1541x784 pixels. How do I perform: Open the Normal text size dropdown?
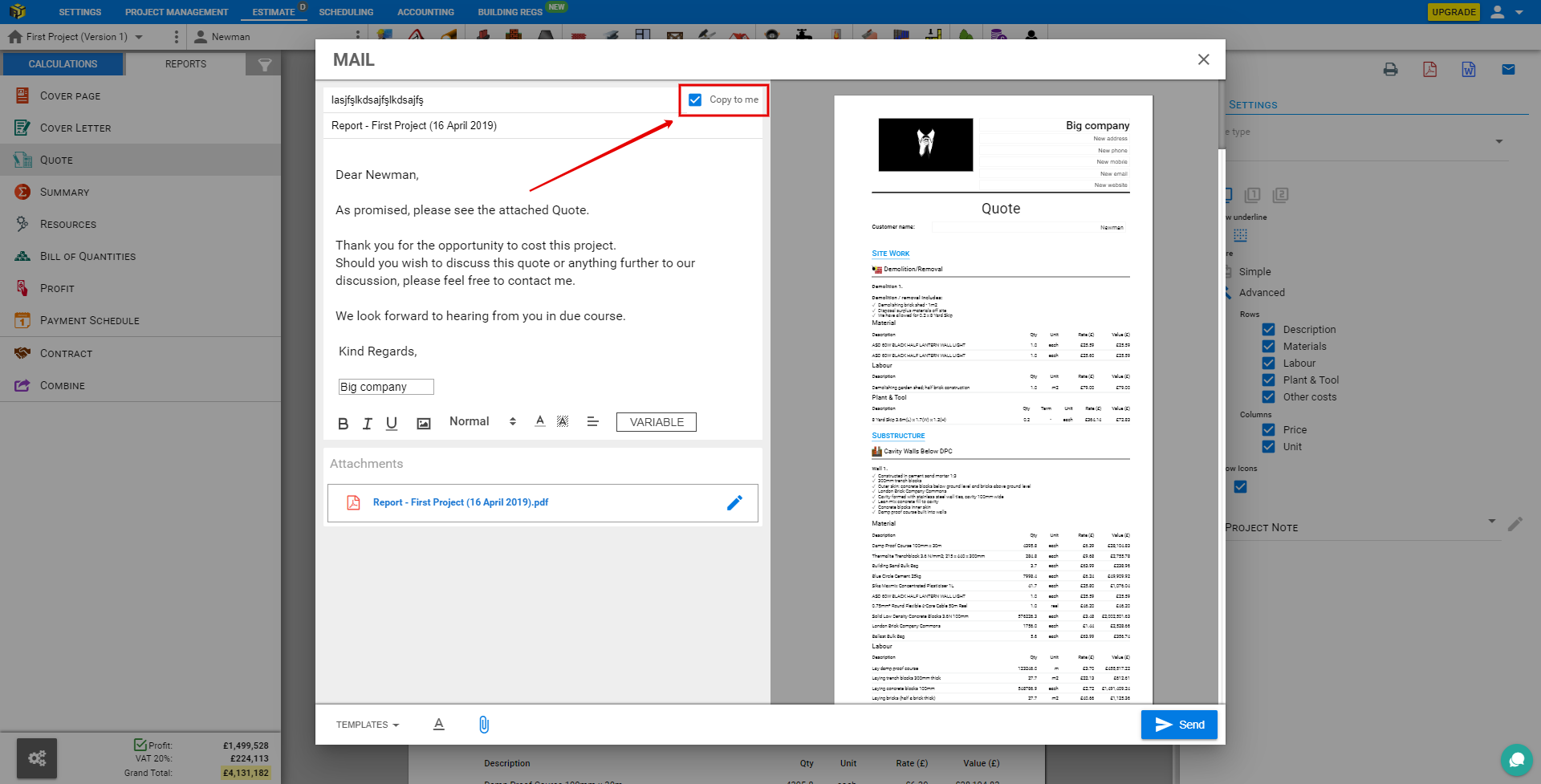tap(482, 421)
